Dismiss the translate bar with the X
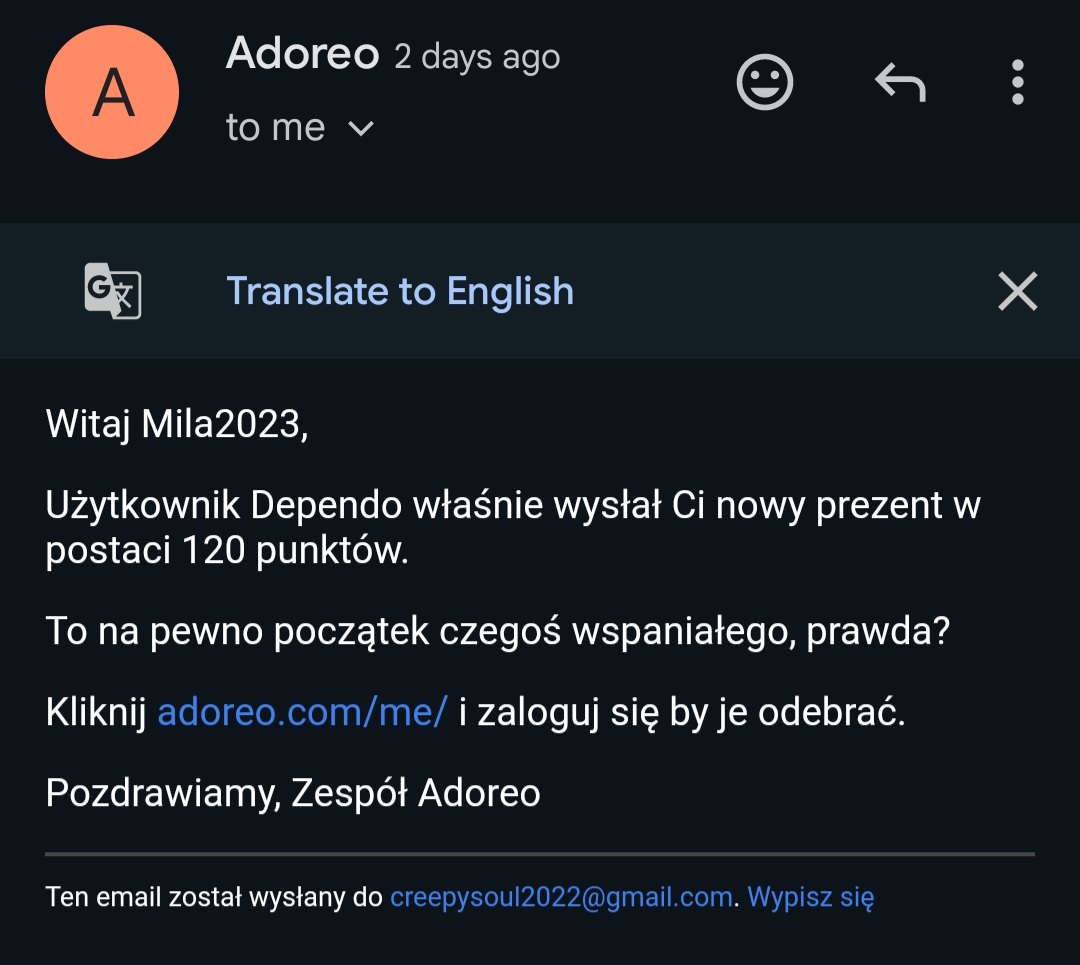 point(1017,291)
